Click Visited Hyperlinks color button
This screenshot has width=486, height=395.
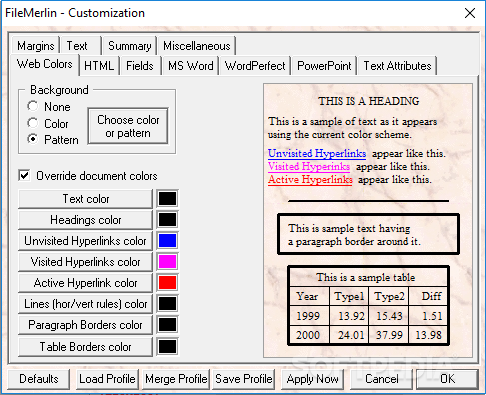click(86, 262)
